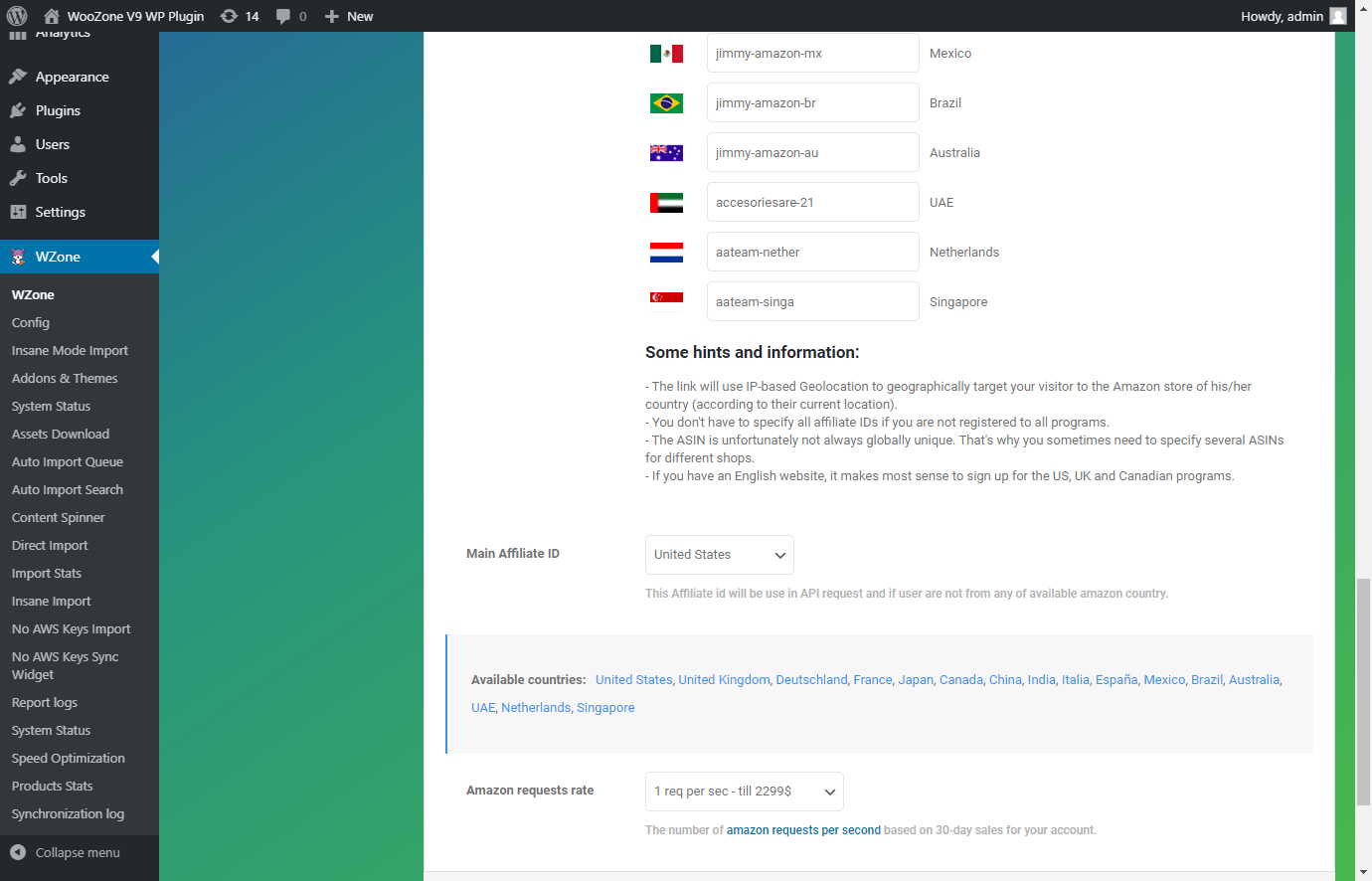Open WooZone V9 WP Plugin site link
Image resolution: width=1372 pixels, height=881 pixels.
135,16
